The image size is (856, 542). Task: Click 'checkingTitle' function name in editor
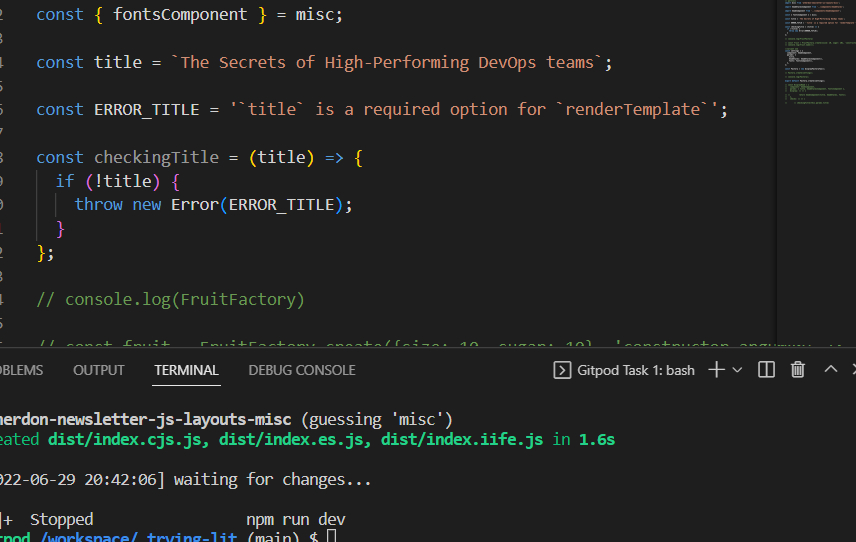156,158
